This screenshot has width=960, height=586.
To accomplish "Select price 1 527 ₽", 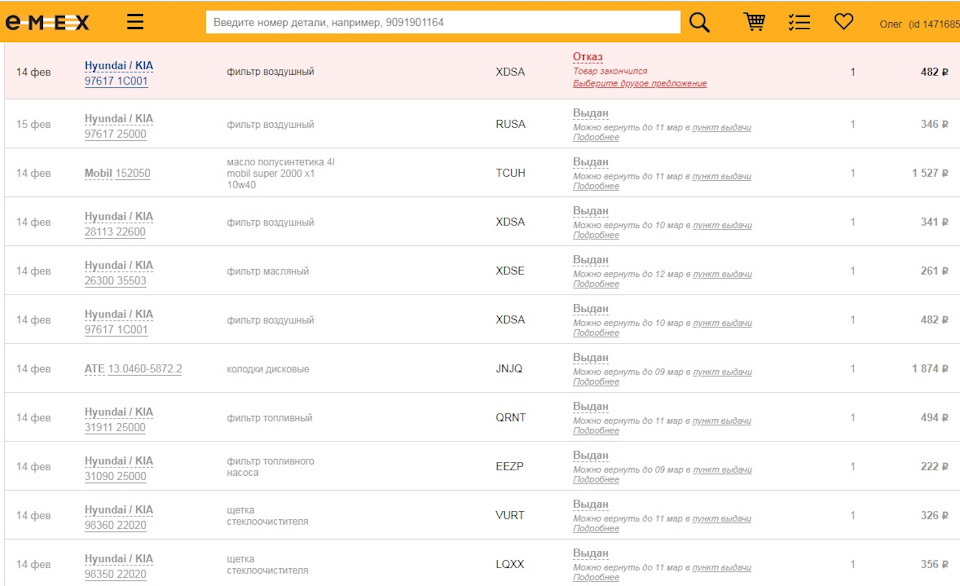I will click(930, 173).
